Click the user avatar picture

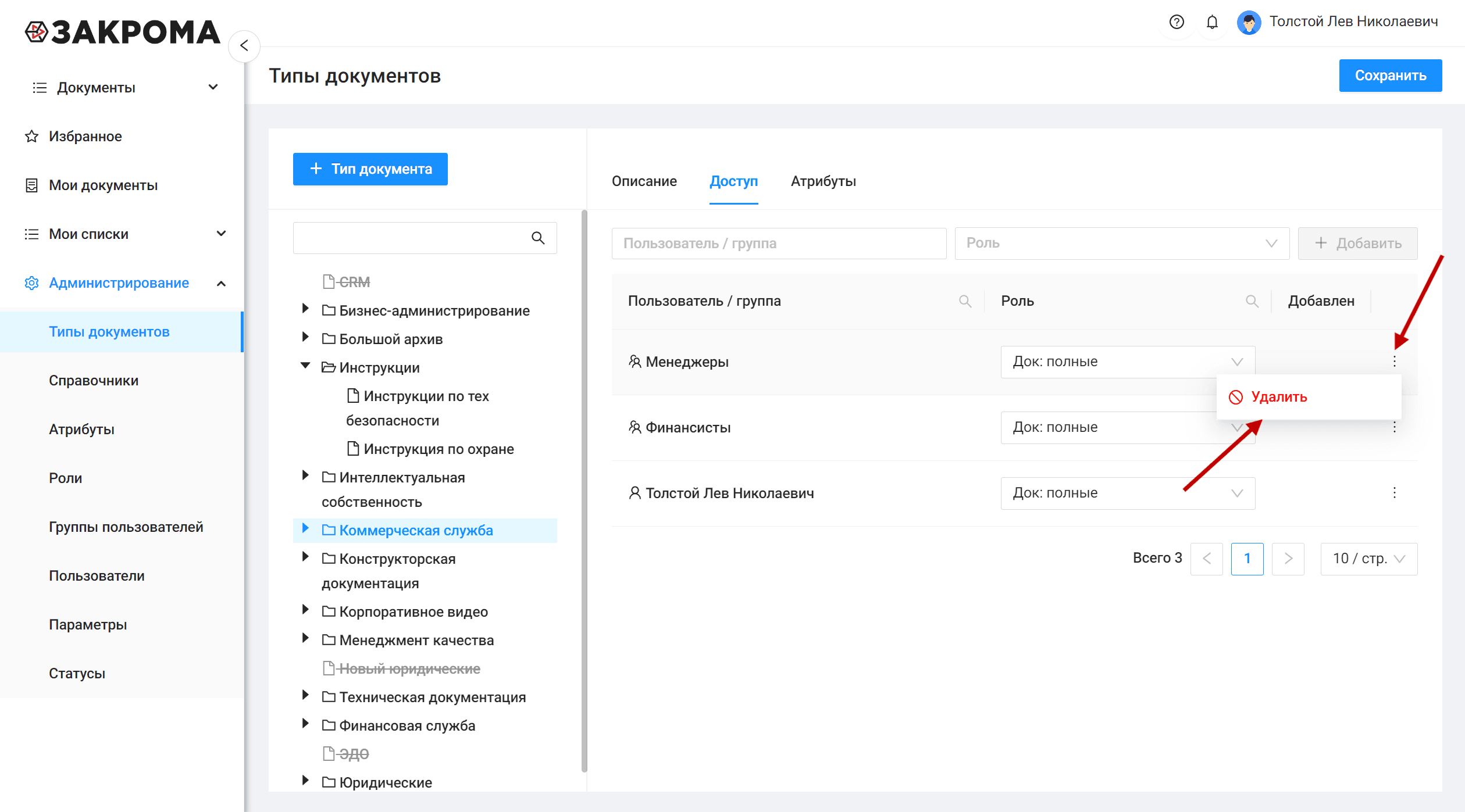[x=1249, y=23]
